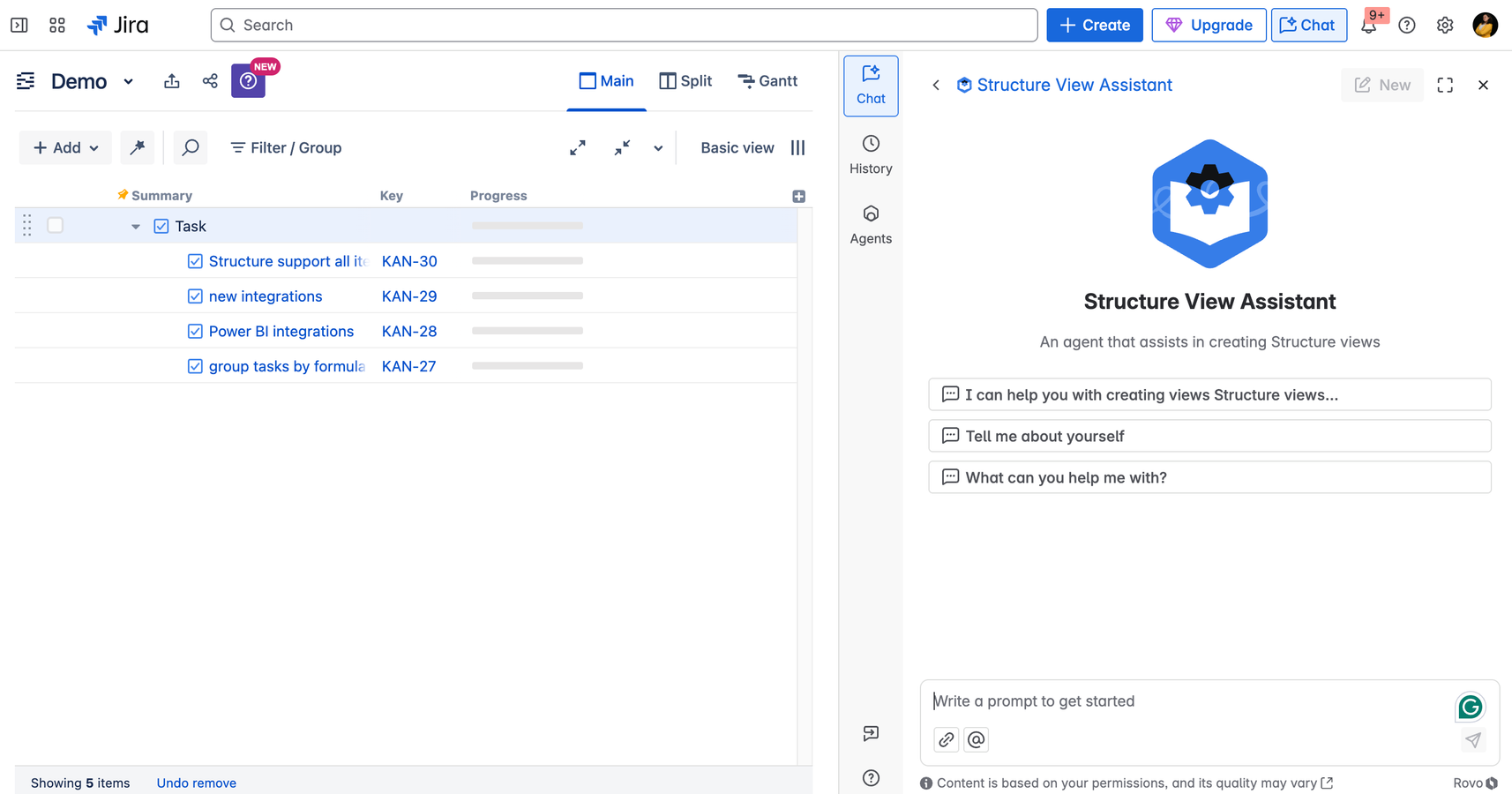1512x794 pixels.
Task: Click the structure list icon beside Demo
Action: pyautogui.click(x=26, y=81)
